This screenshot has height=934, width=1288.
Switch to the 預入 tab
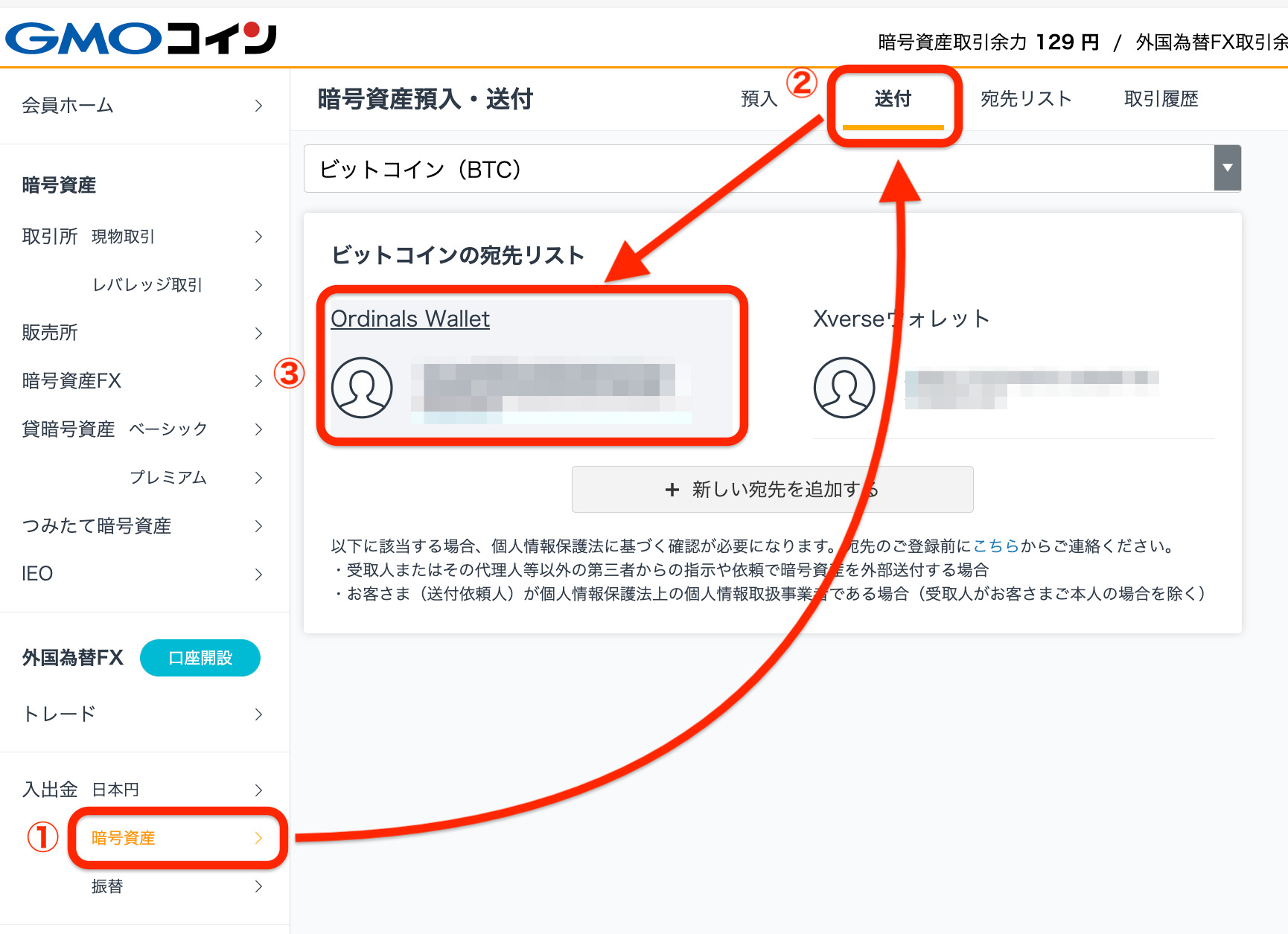point(759,99)
